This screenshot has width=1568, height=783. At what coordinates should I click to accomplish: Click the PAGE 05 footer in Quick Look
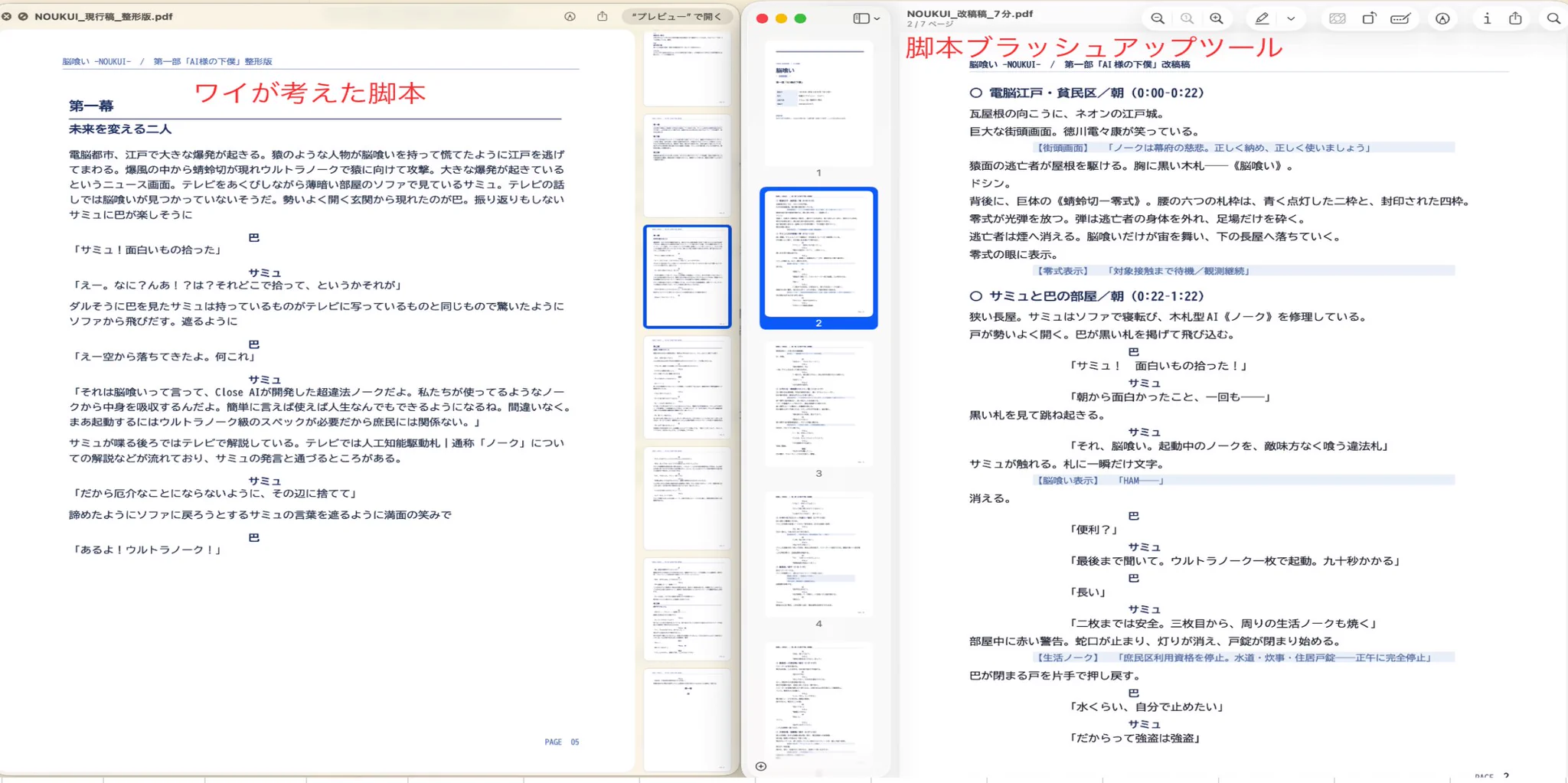[561, 742]
